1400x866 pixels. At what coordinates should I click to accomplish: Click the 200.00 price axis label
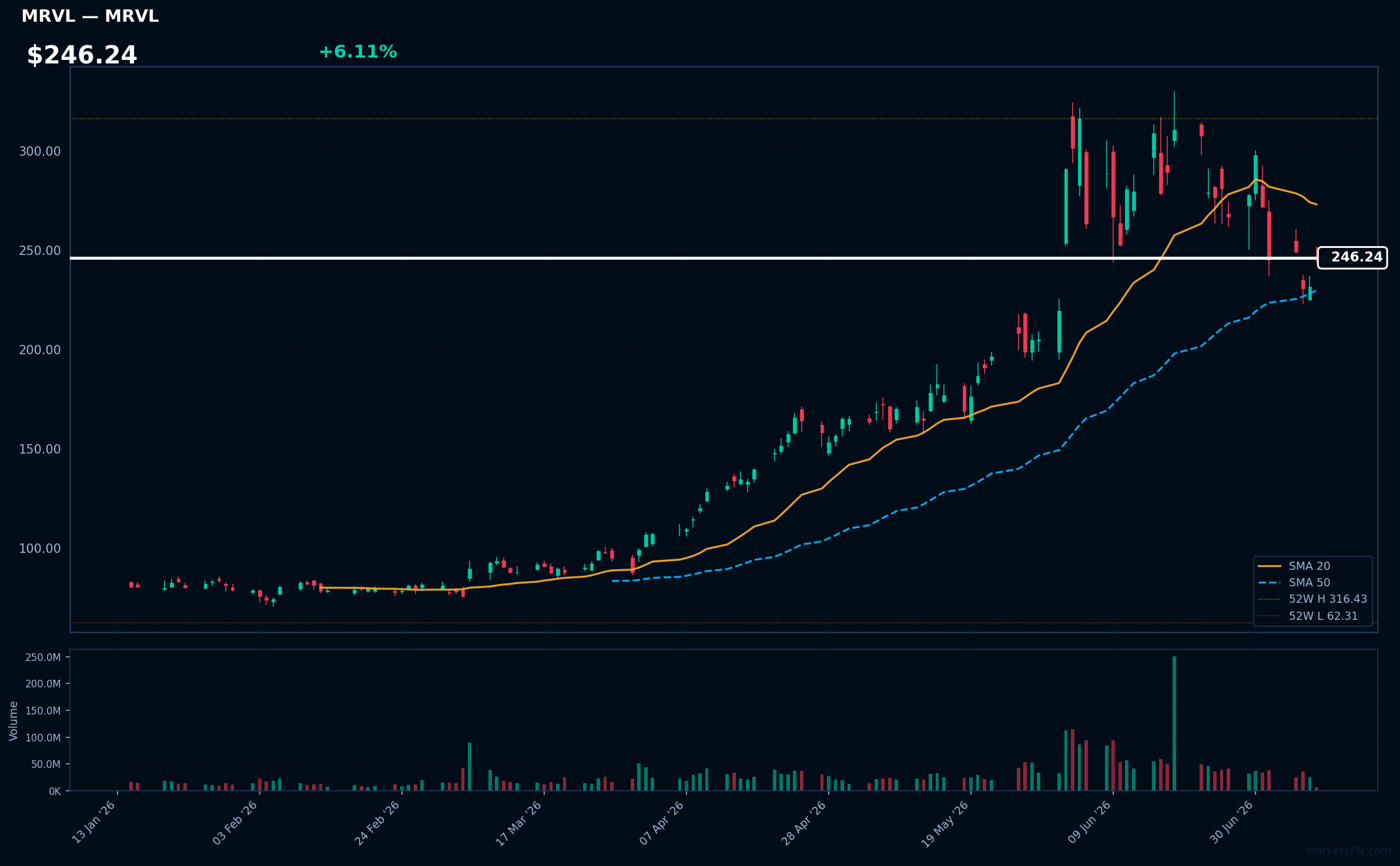pos(40,350)
